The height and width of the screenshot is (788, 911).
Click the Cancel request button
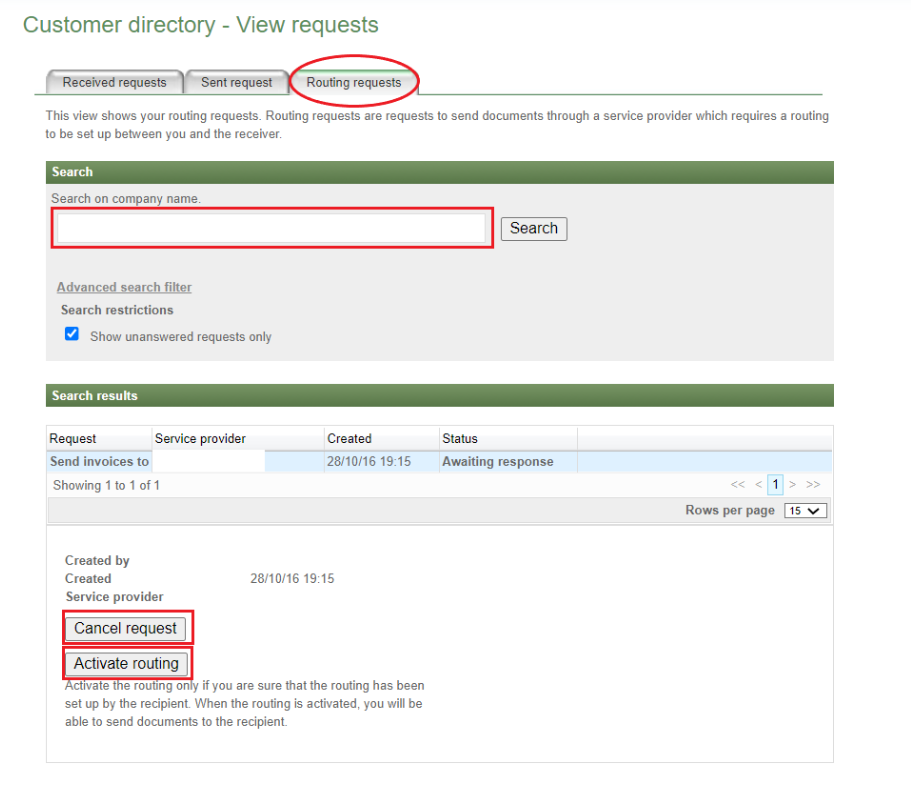click(x=126, y=628)
